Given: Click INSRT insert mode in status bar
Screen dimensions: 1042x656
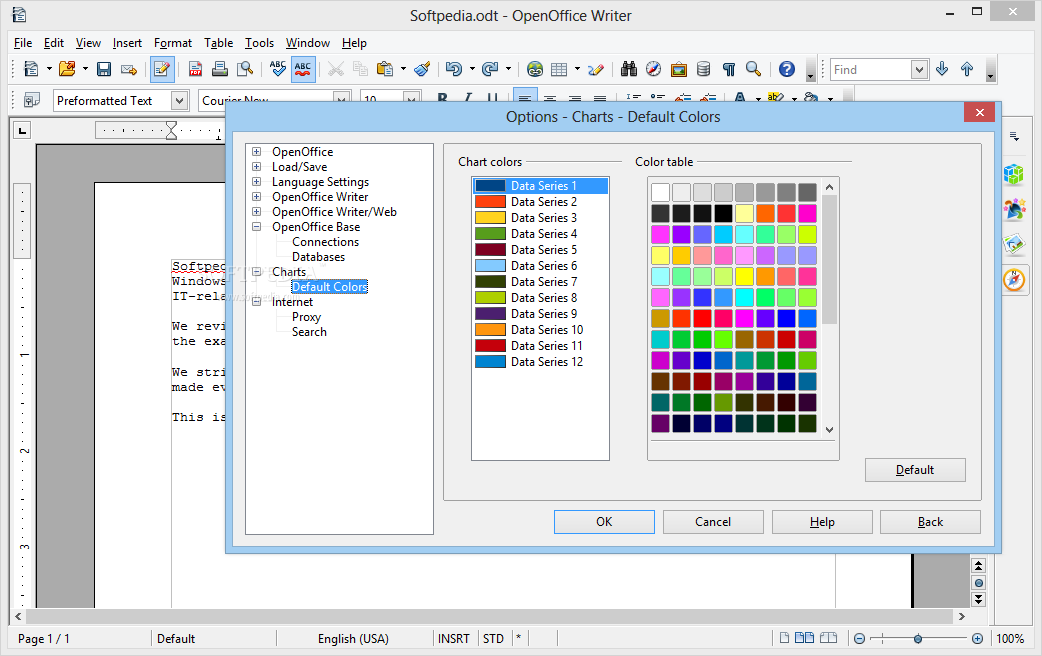Looking at the screenshot, I should click(454, 639).
